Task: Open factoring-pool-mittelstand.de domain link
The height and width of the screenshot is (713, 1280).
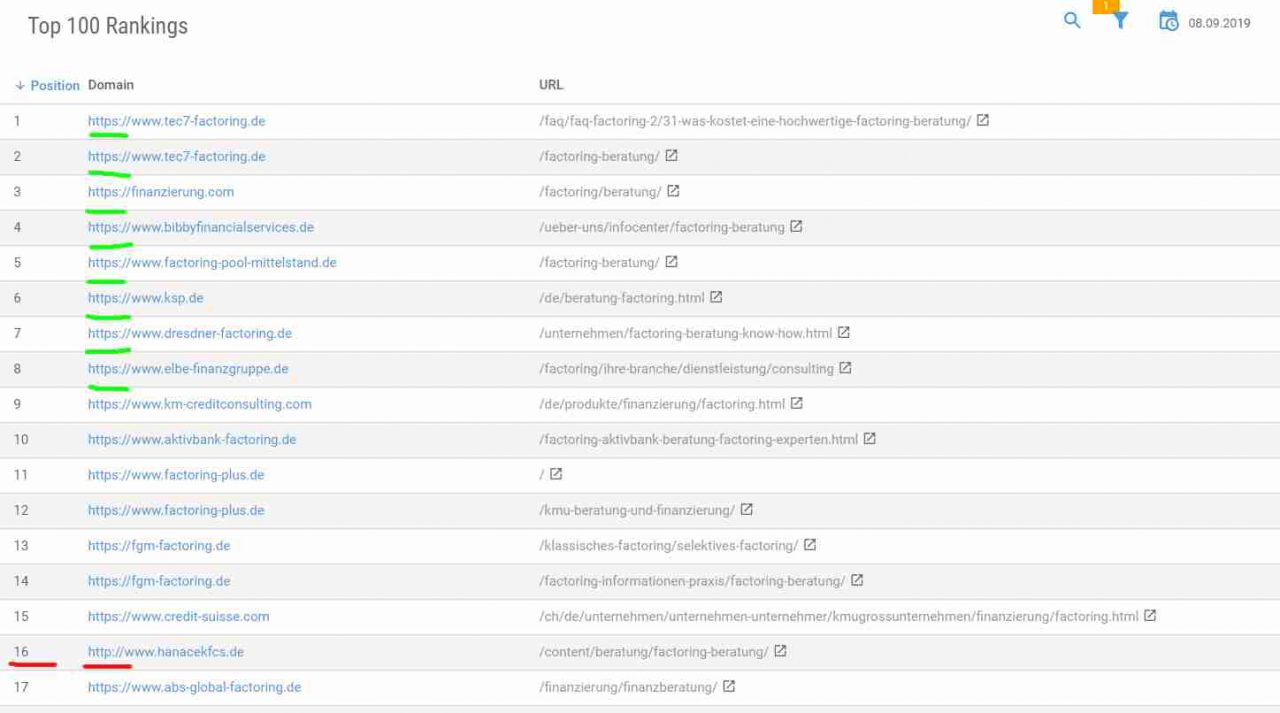Action: click(x=212, y=262)
